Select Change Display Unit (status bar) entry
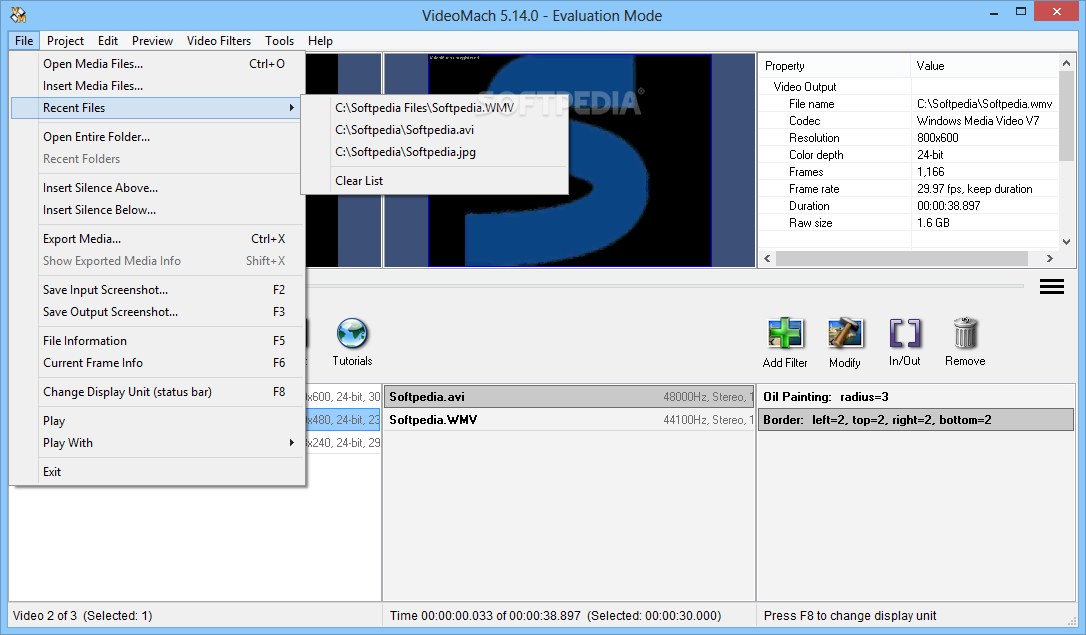The height and width of the screenshot is (635, 1086). (x=157, y=392)
